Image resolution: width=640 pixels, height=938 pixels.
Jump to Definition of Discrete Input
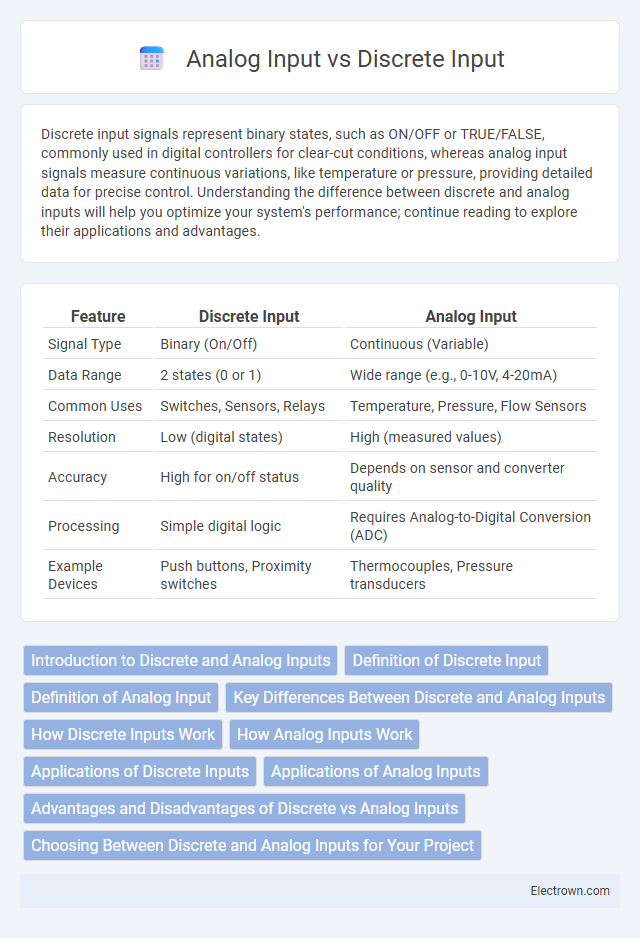[x=446, y=660]
